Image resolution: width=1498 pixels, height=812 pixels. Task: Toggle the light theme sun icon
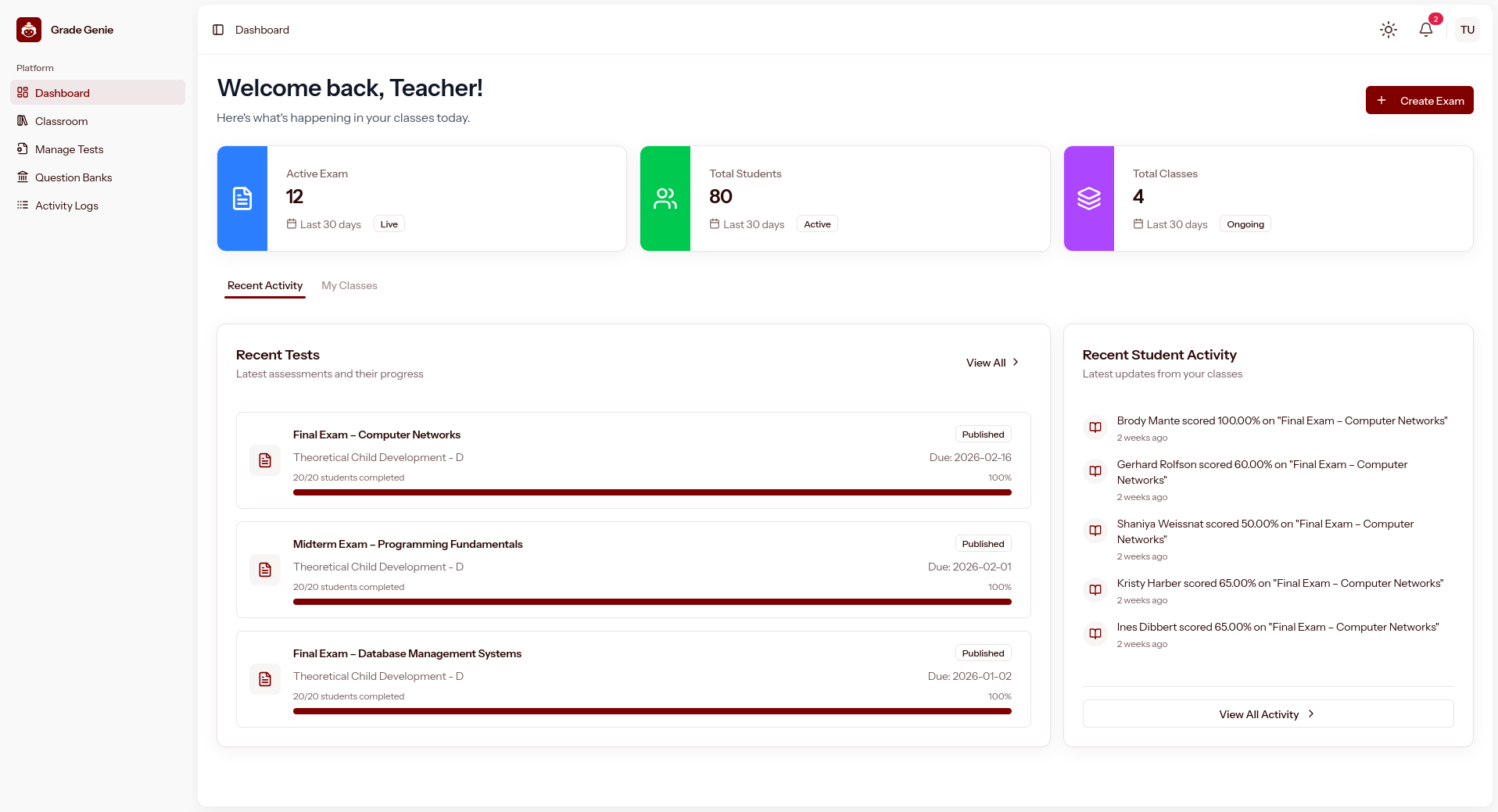[x=1388, y=30]
